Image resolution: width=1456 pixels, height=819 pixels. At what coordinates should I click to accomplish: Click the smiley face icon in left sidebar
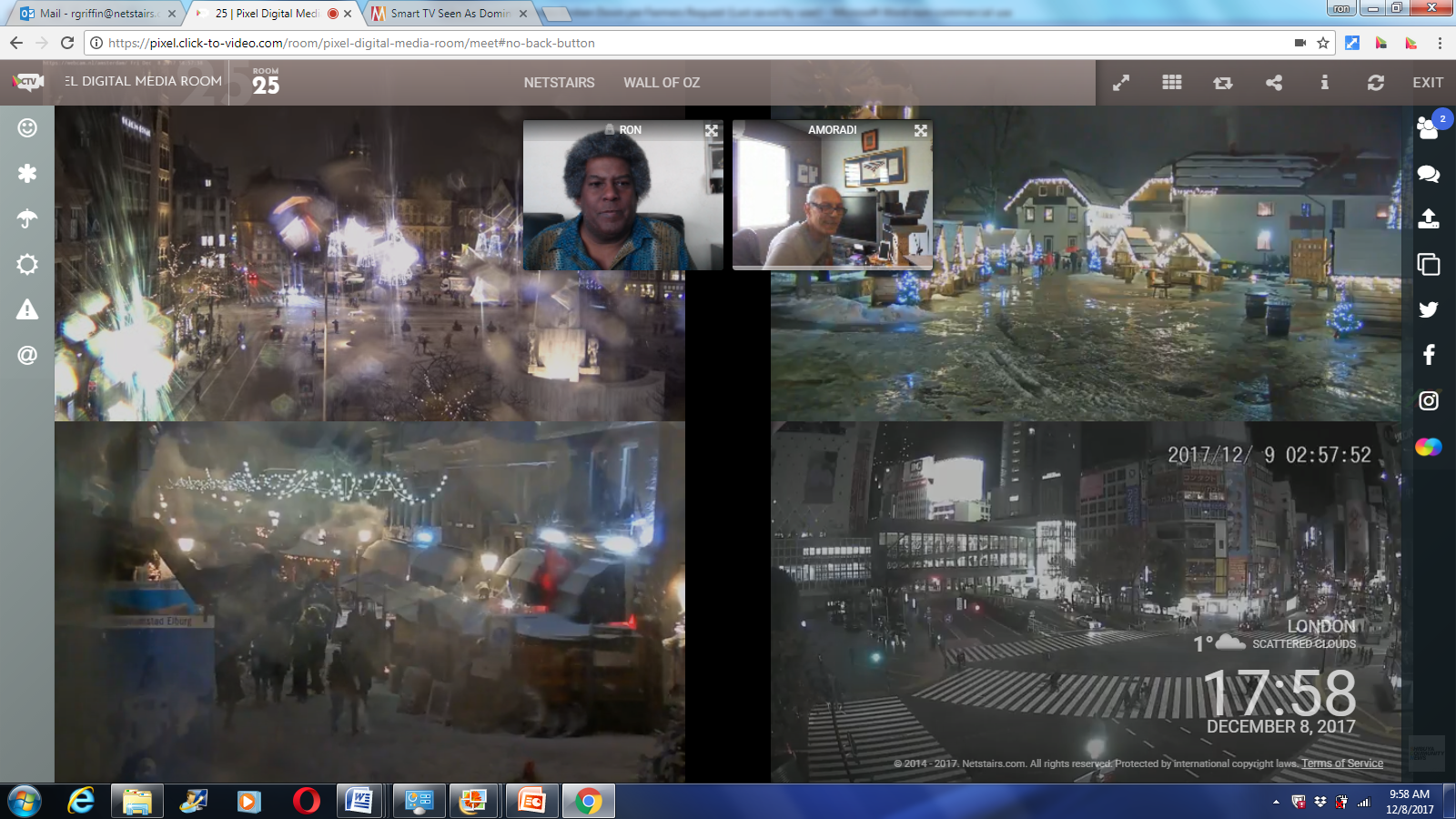click(27, 127)
